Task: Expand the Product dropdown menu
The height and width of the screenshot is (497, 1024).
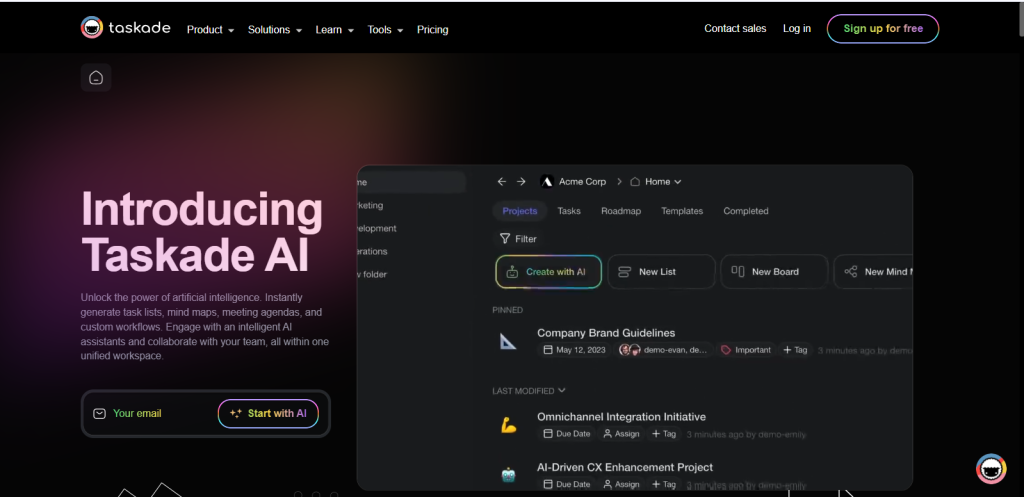Action: pos(210,29)
